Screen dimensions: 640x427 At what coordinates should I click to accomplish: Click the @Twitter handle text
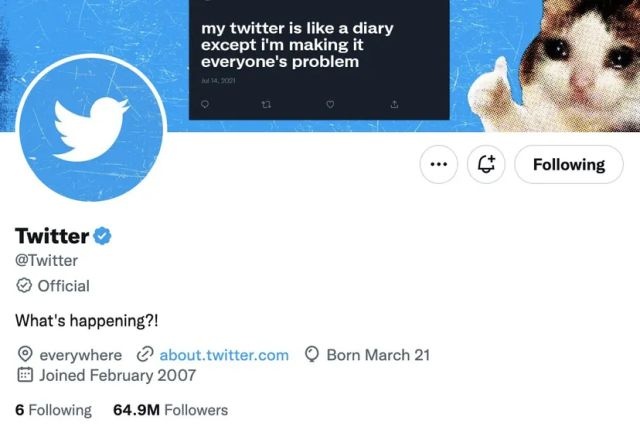pyautogui.click(x=46, y=261)
